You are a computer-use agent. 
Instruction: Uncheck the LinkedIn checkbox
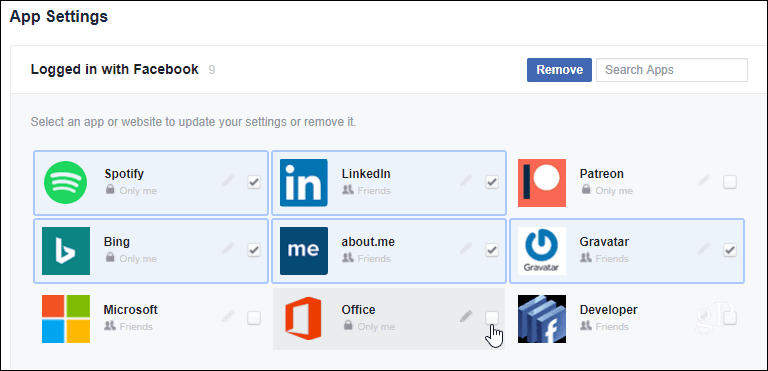click(492, 182)
